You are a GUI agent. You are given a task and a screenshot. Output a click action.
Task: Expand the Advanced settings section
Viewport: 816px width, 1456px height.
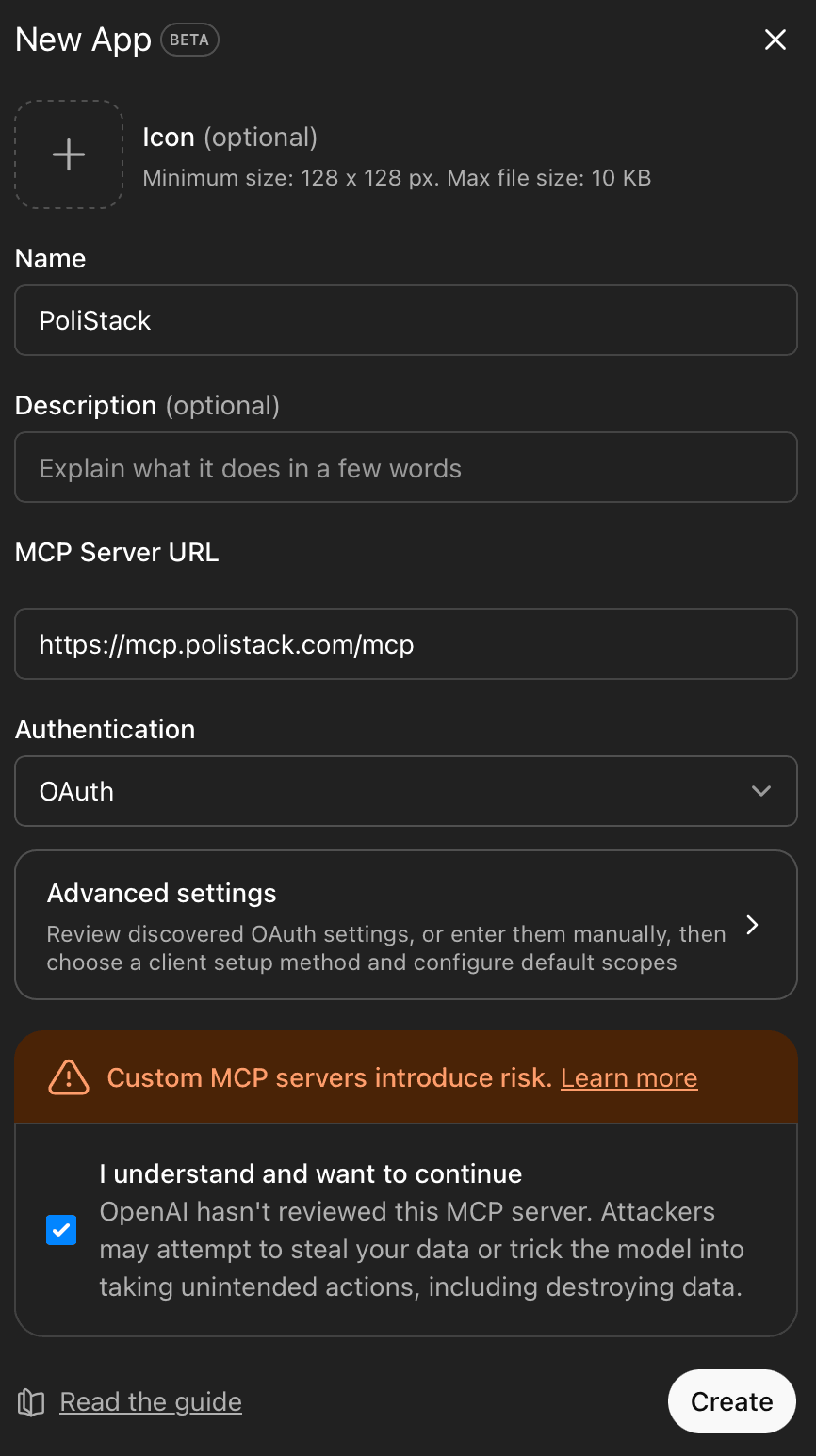(405, 925)
